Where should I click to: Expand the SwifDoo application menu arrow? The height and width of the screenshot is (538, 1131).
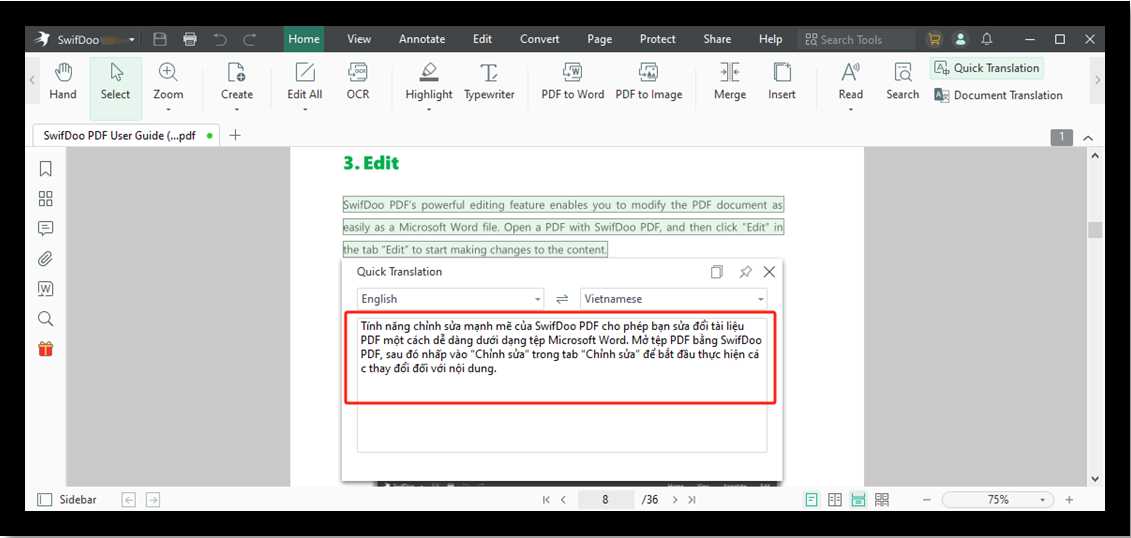pos(131,40)
